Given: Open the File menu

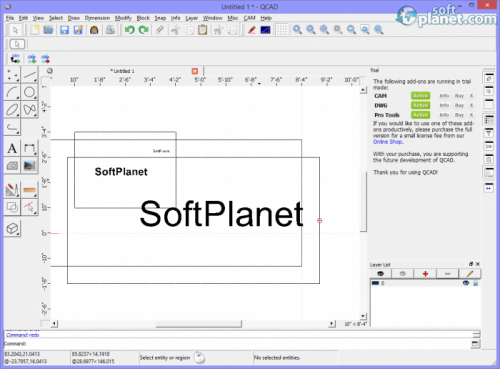Looking at the screenshot, I should click(10, 18).
